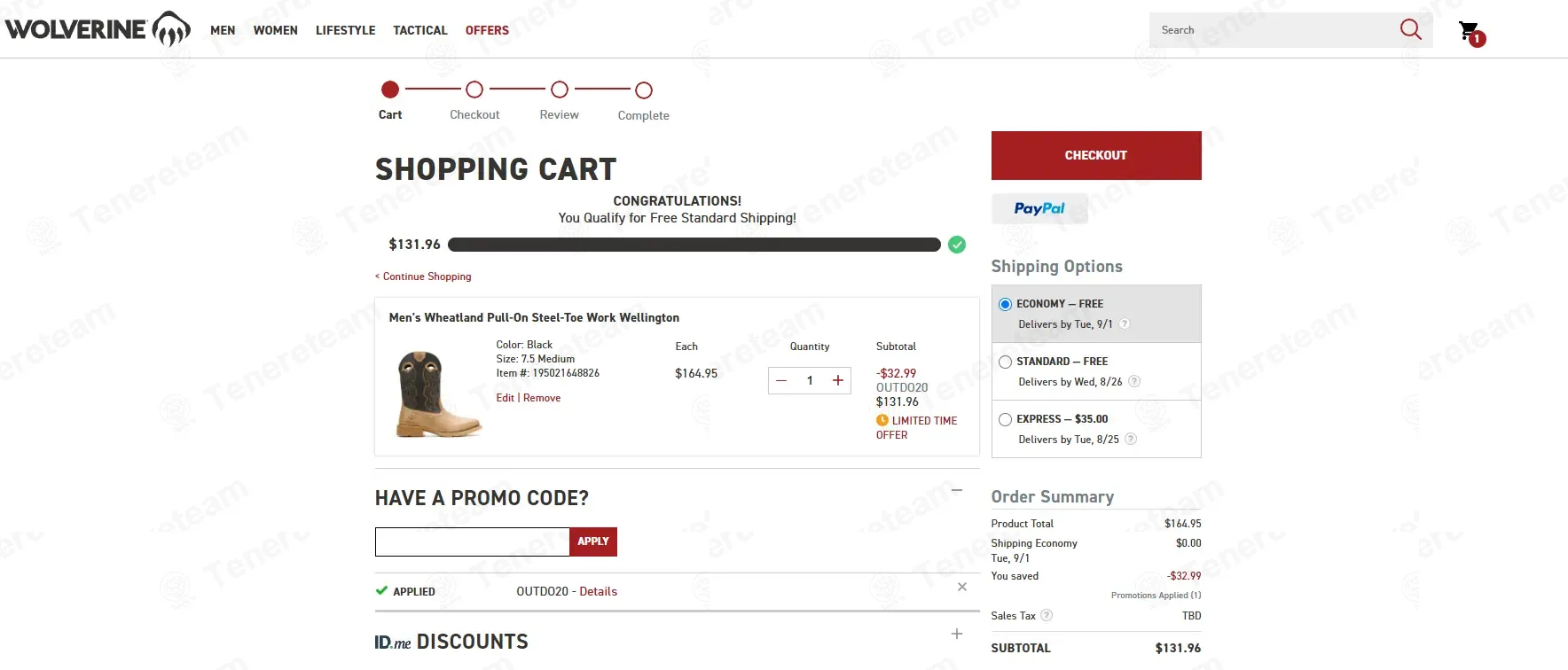This screenshot has height=670, width=1568.
Task: Click the limited time offer clock icon
Action: [882, 420]
